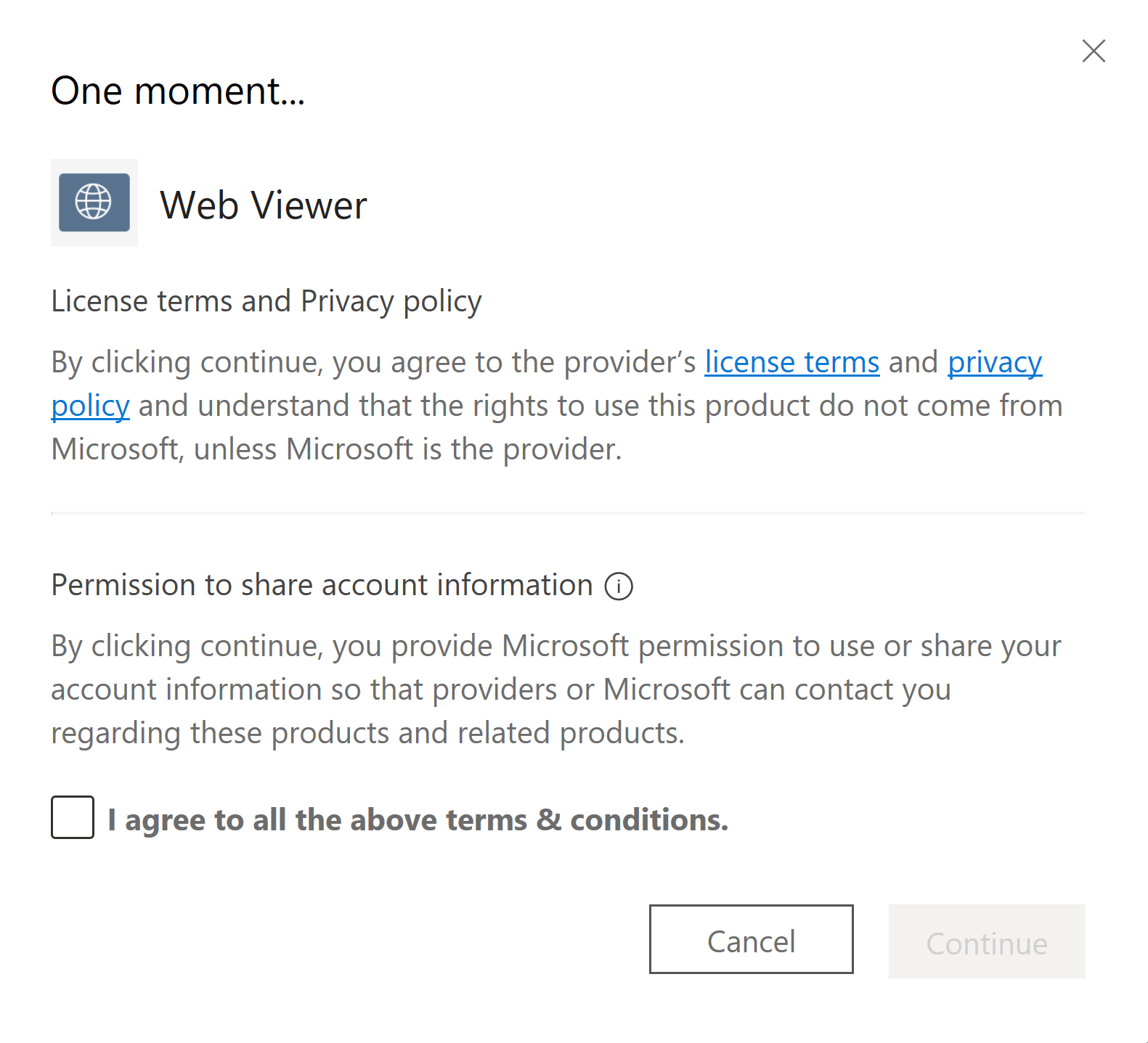The width and height of the screenshot is (1148, 1043).
Task: Click the grayed-out Continue button
Action: (987, 941)
